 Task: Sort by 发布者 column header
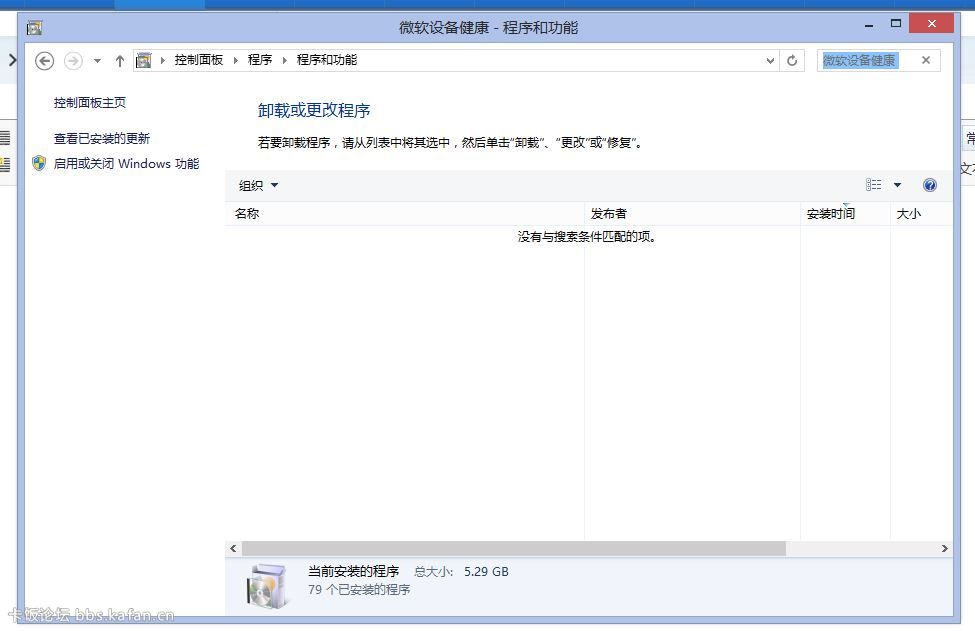click(x=693, y=214)
